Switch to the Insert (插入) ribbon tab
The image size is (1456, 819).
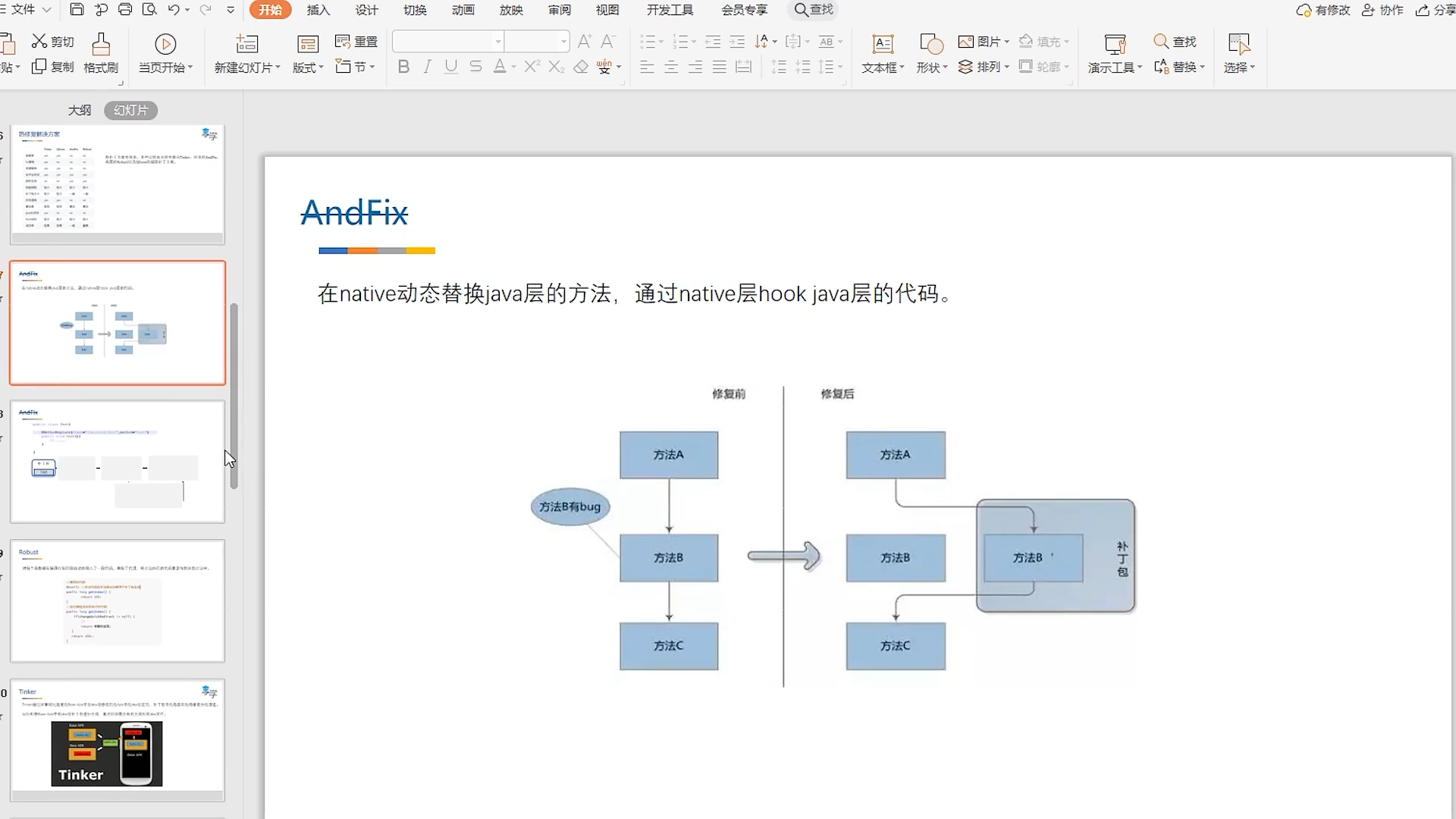318,10
